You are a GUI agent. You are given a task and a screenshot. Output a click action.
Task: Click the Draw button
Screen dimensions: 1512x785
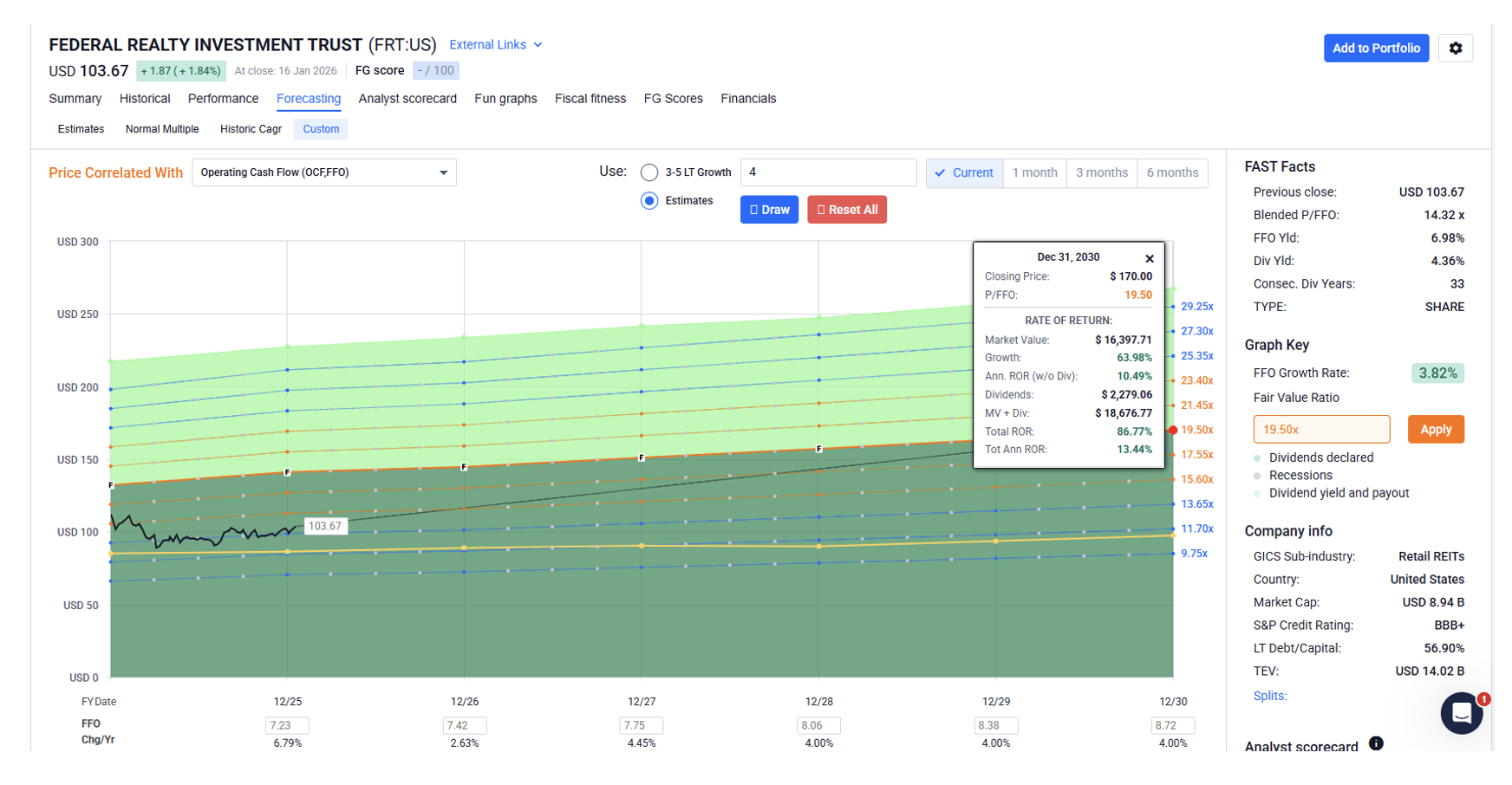pyautogui.click(x=769, y=210)
